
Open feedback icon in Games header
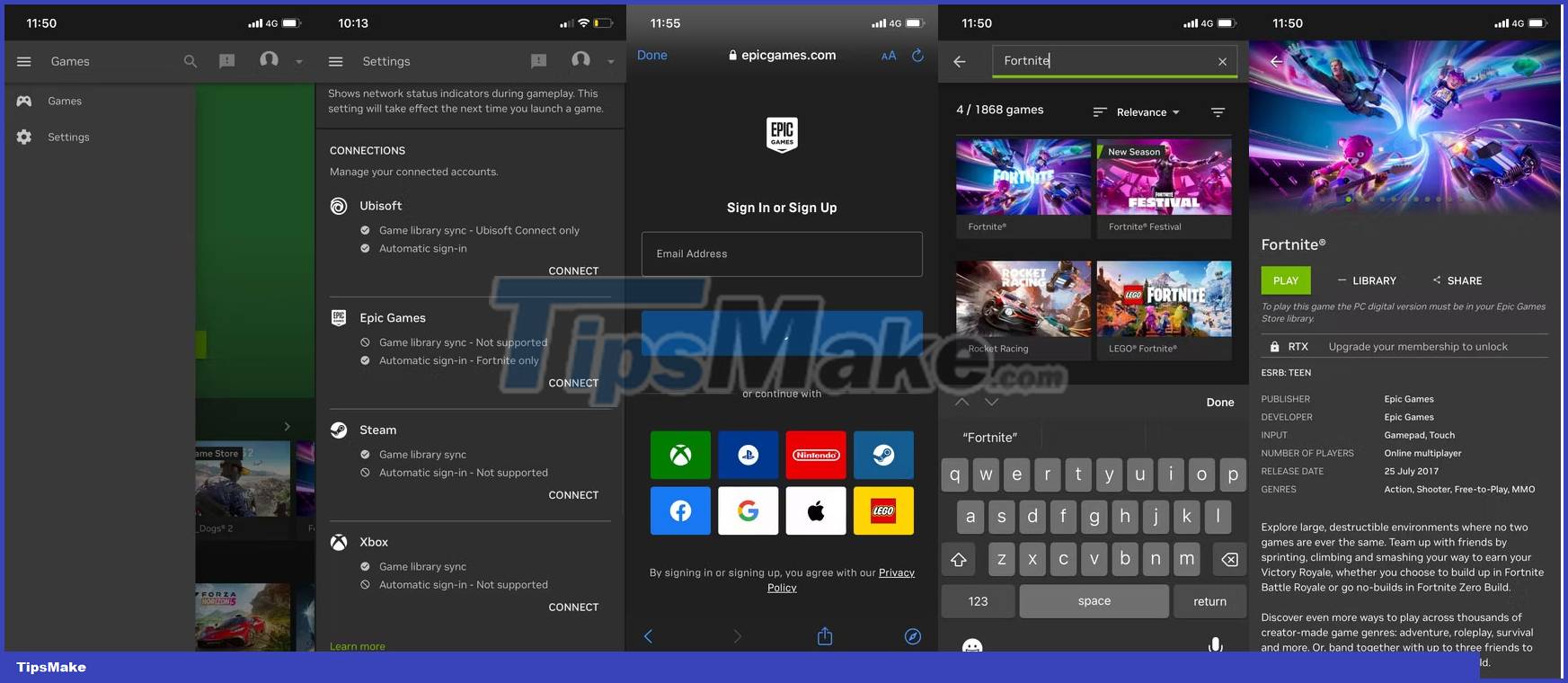(227, 61)
